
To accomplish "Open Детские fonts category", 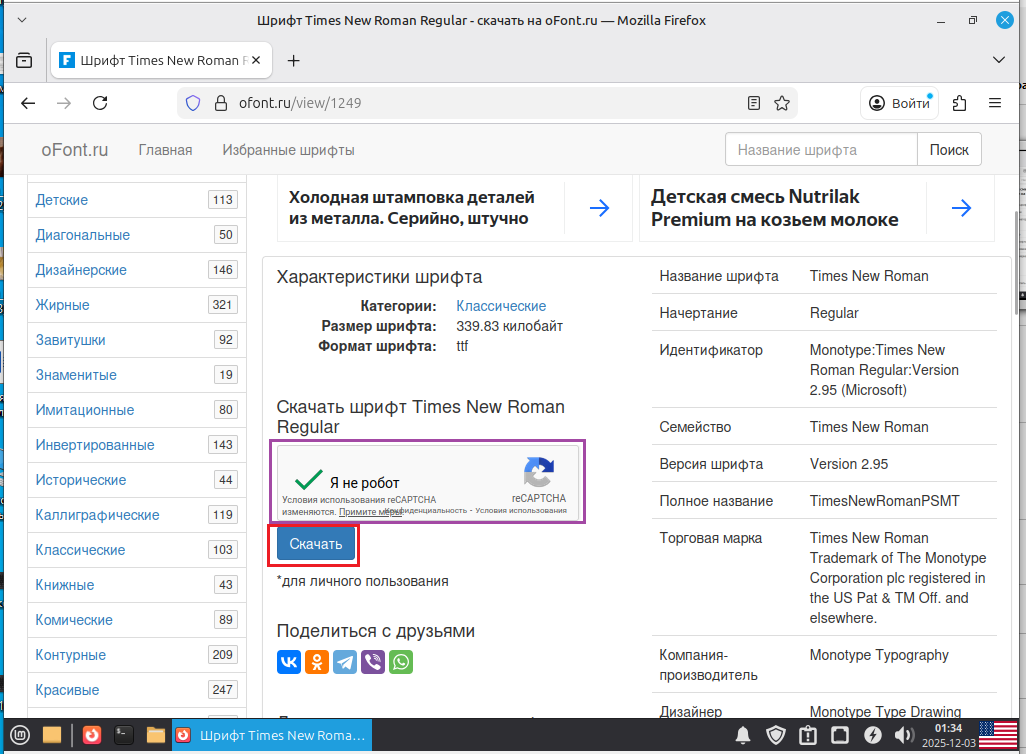I will point(62,200).
